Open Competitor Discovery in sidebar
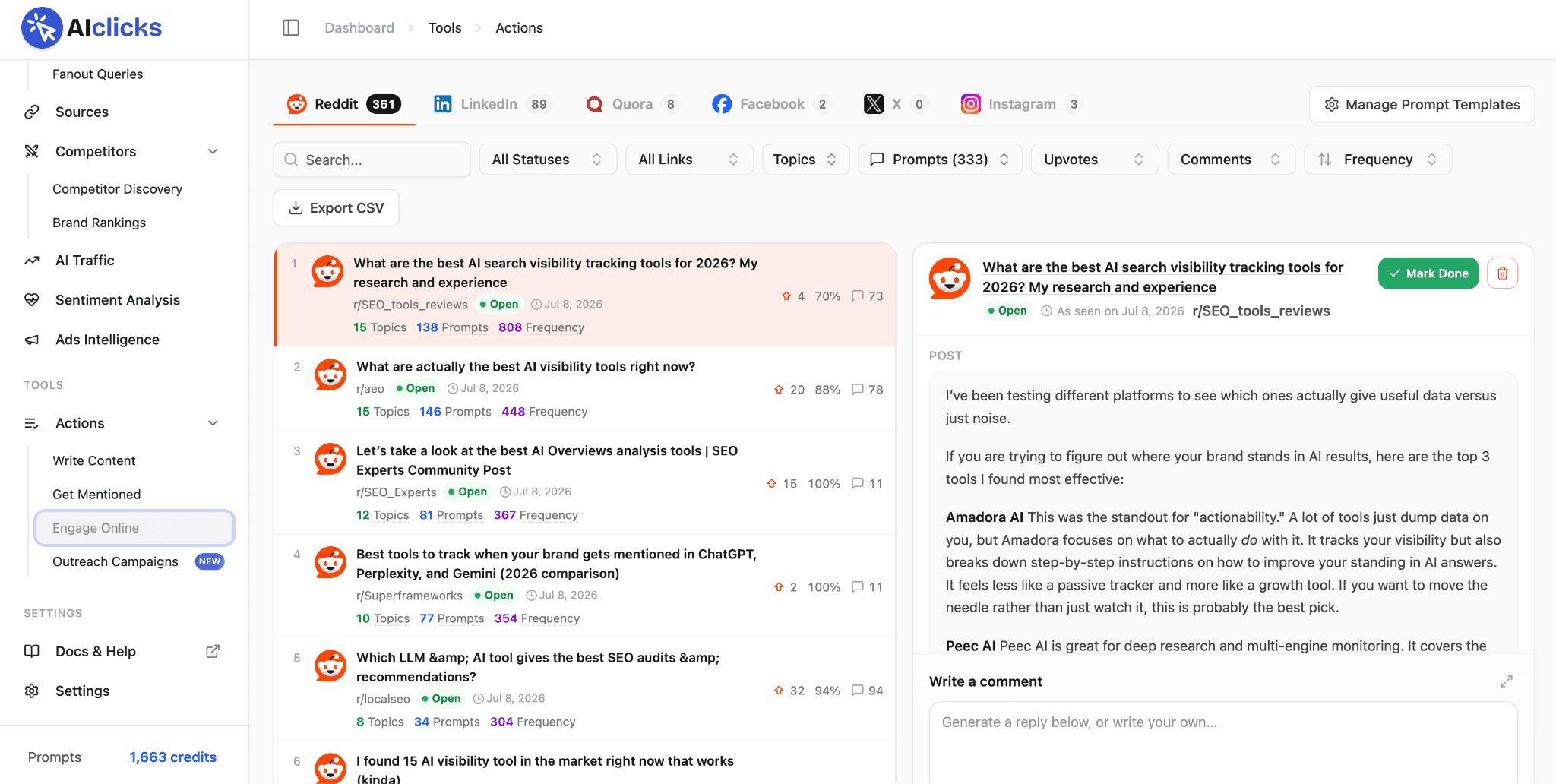The width and height of the screenshot is (1556, 784). (x=118, y=189)
